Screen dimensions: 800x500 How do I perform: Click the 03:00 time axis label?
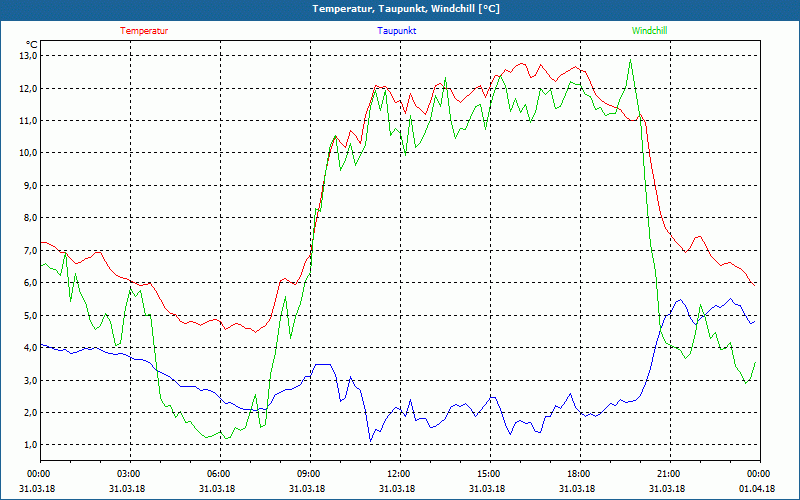coord(127,474)
